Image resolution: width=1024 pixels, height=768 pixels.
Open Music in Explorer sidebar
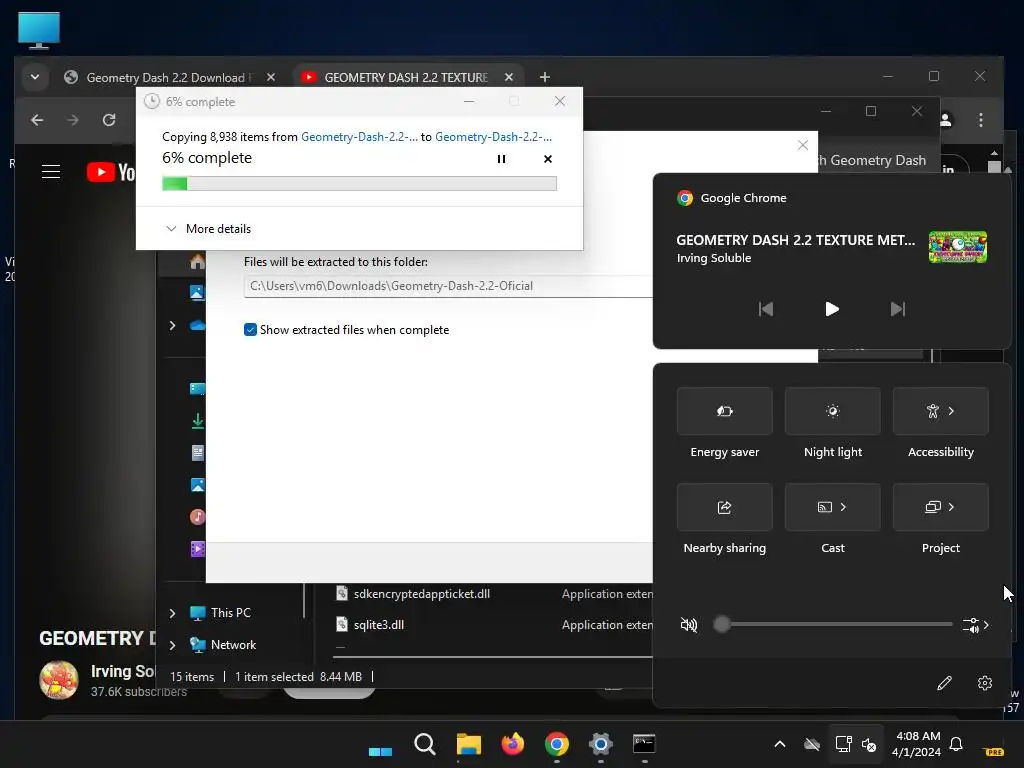197,517
